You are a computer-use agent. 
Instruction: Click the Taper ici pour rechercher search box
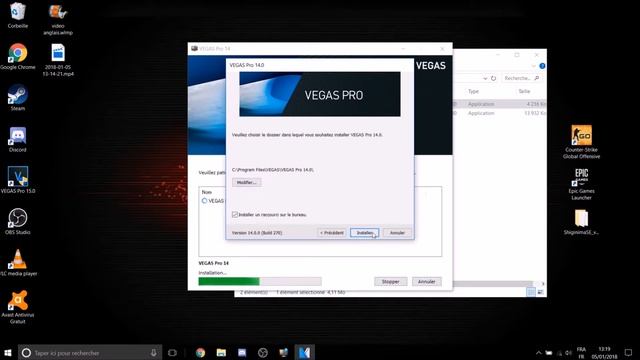[x=90, y=353]
